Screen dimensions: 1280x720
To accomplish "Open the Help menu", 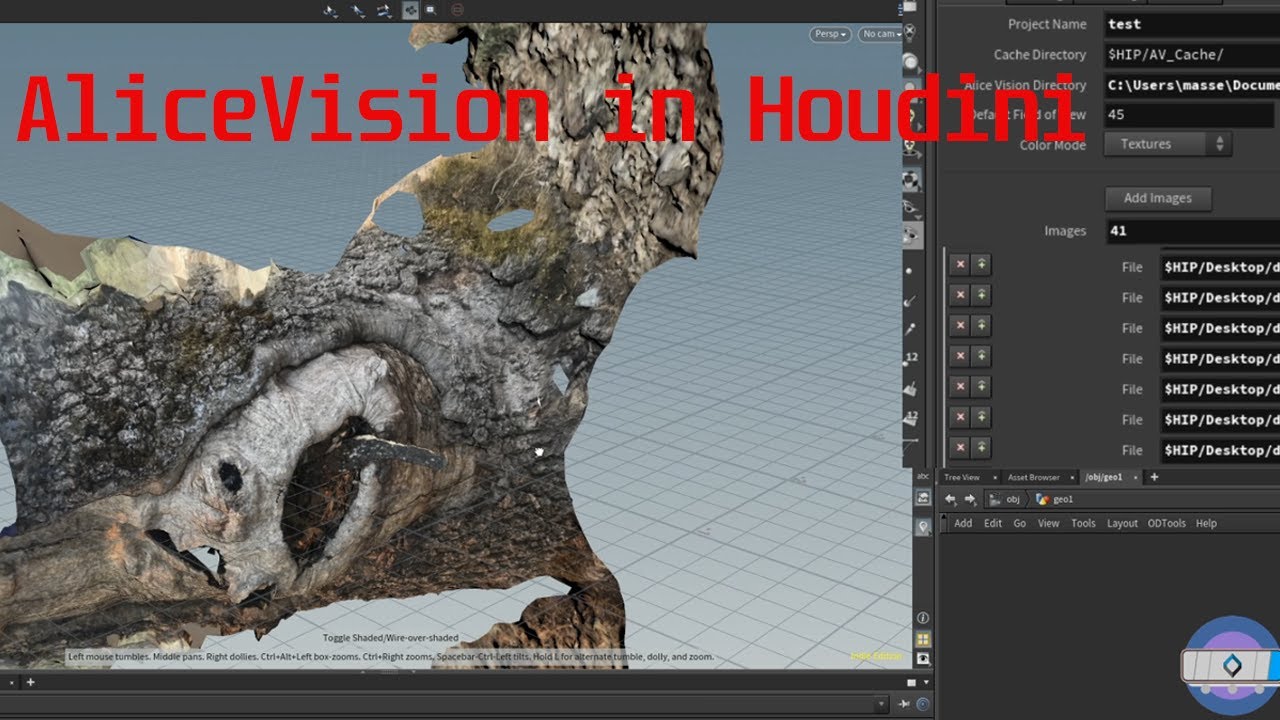I will [x=1206, y=523].
